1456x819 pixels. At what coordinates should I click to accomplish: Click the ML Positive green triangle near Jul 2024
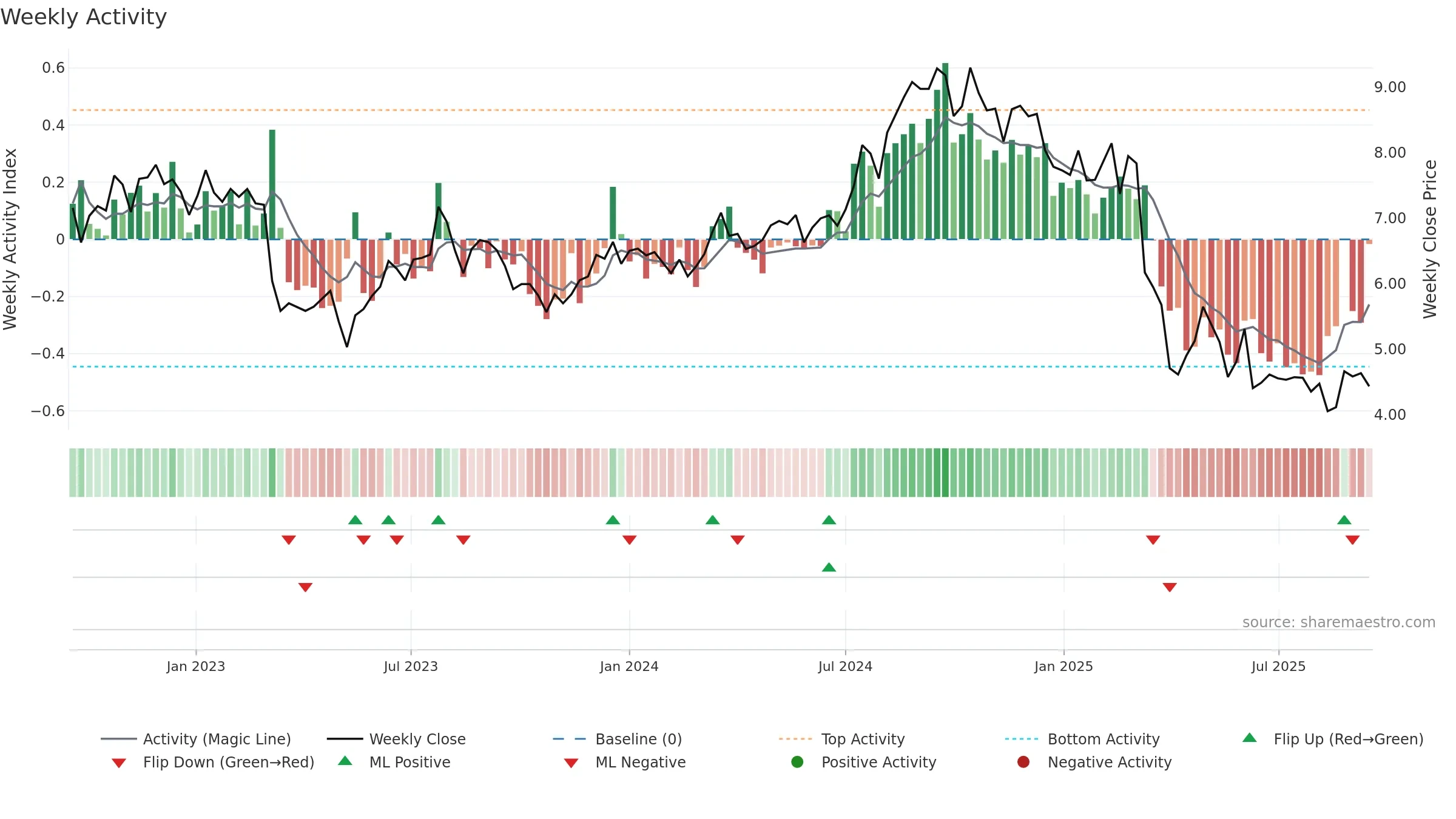click(x=829, y=567)
